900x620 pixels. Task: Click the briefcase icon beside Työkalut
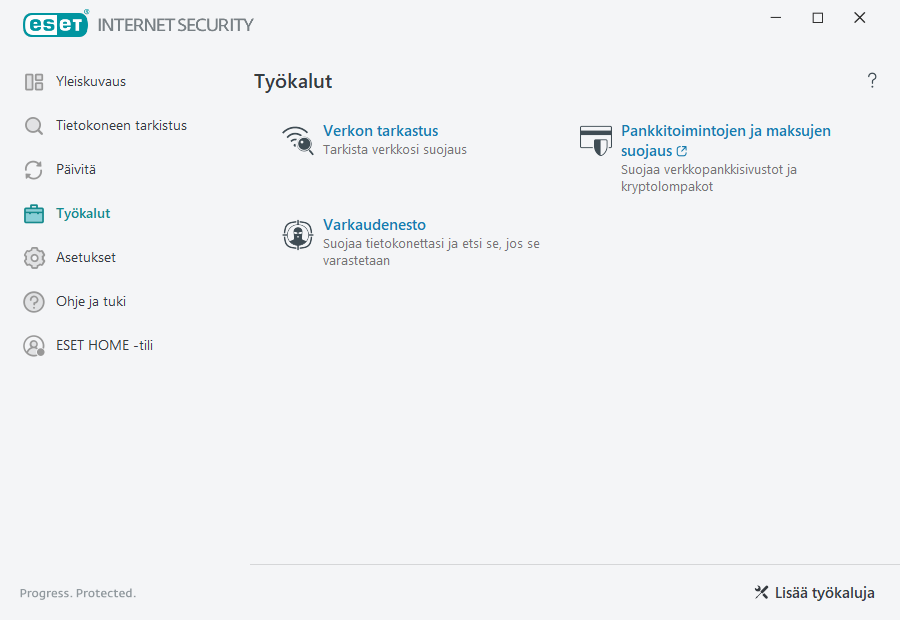(x=34, y=214)
